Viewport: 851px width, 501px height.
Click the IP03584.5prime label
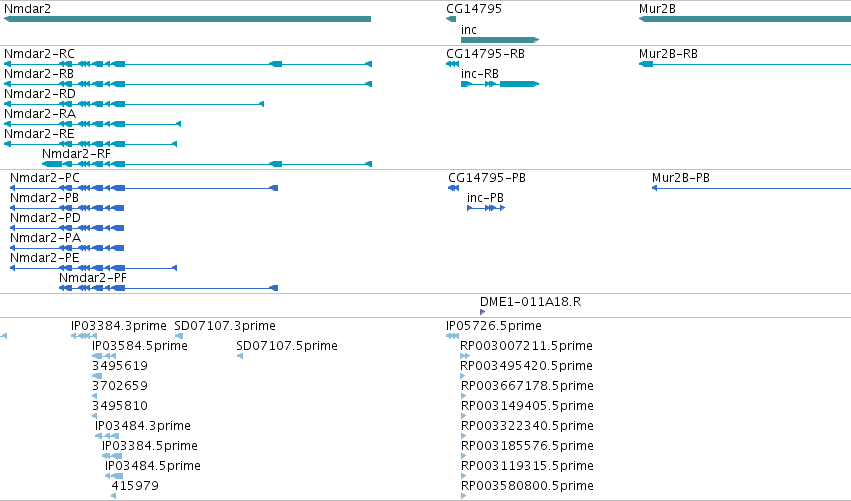[139, 346]
